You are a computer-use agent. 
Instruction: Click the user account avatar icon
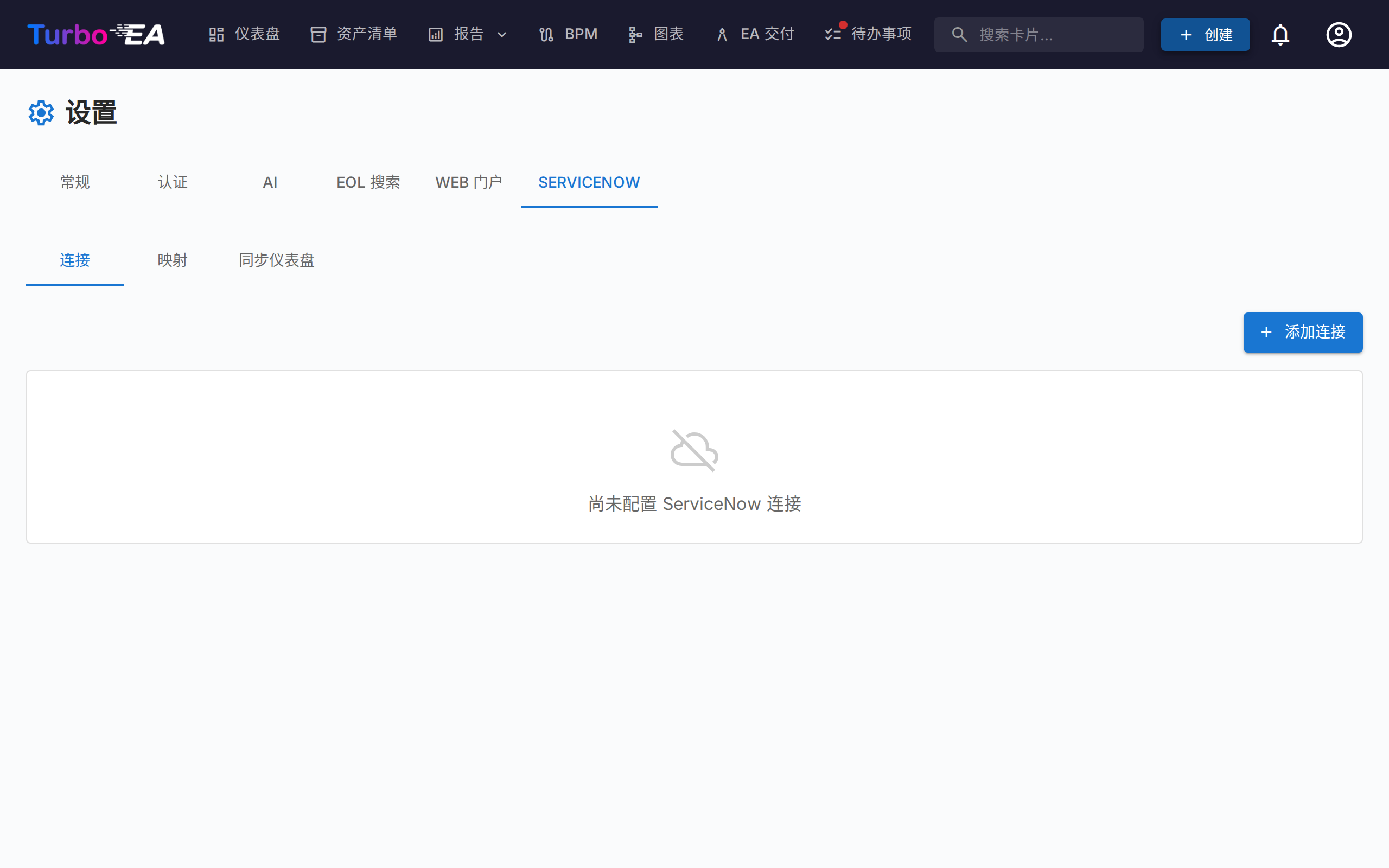pos(1339,34)
